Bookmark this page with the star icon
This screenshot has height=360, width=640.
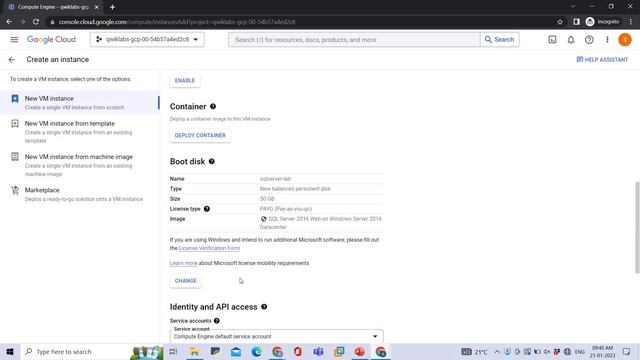click(x=560, y=22)
